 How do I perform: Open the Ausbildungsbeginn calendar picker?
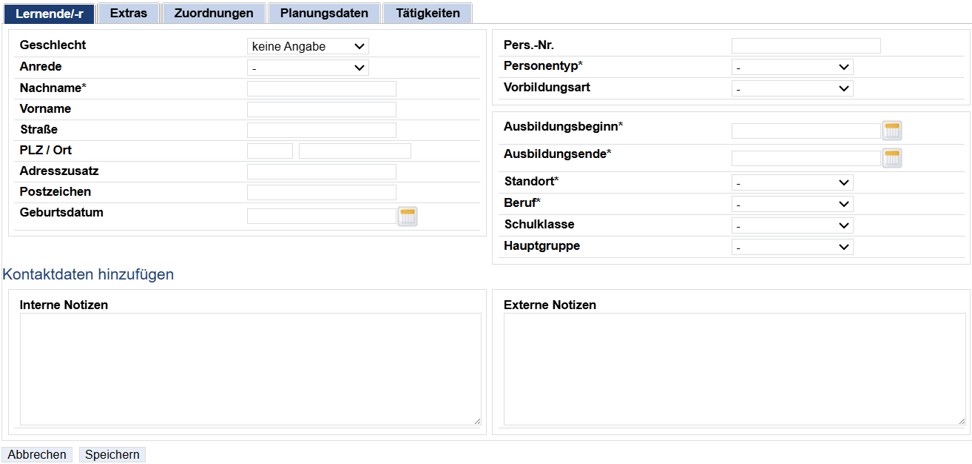click(x=892, y=131)
